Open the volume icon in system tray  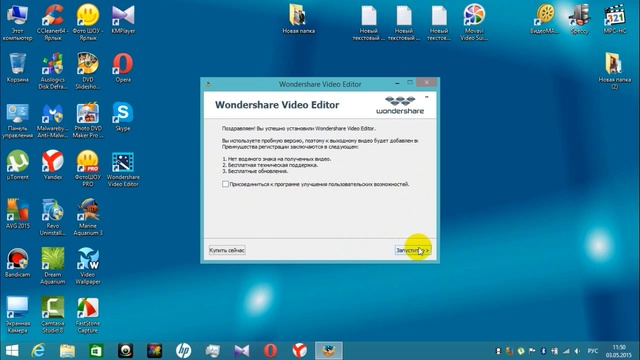point(577,351)
